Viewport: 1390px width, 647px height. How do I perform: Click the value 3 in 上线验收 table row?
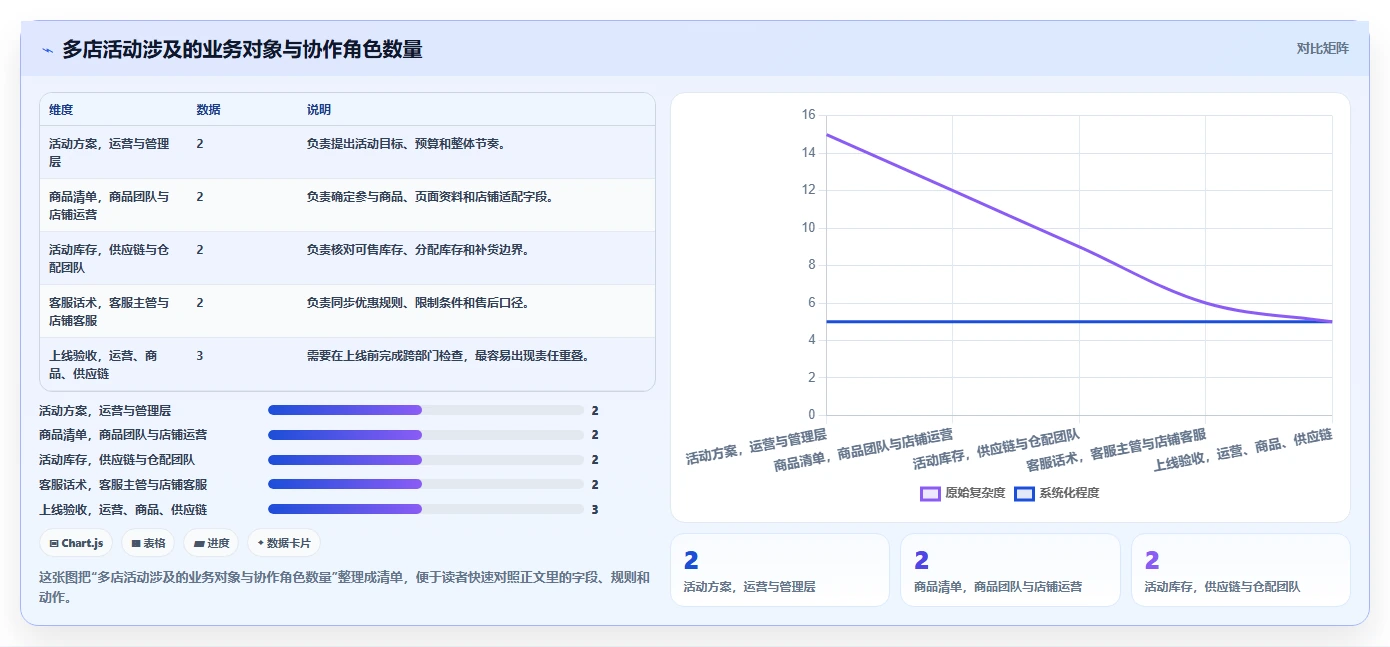[200, 356]
